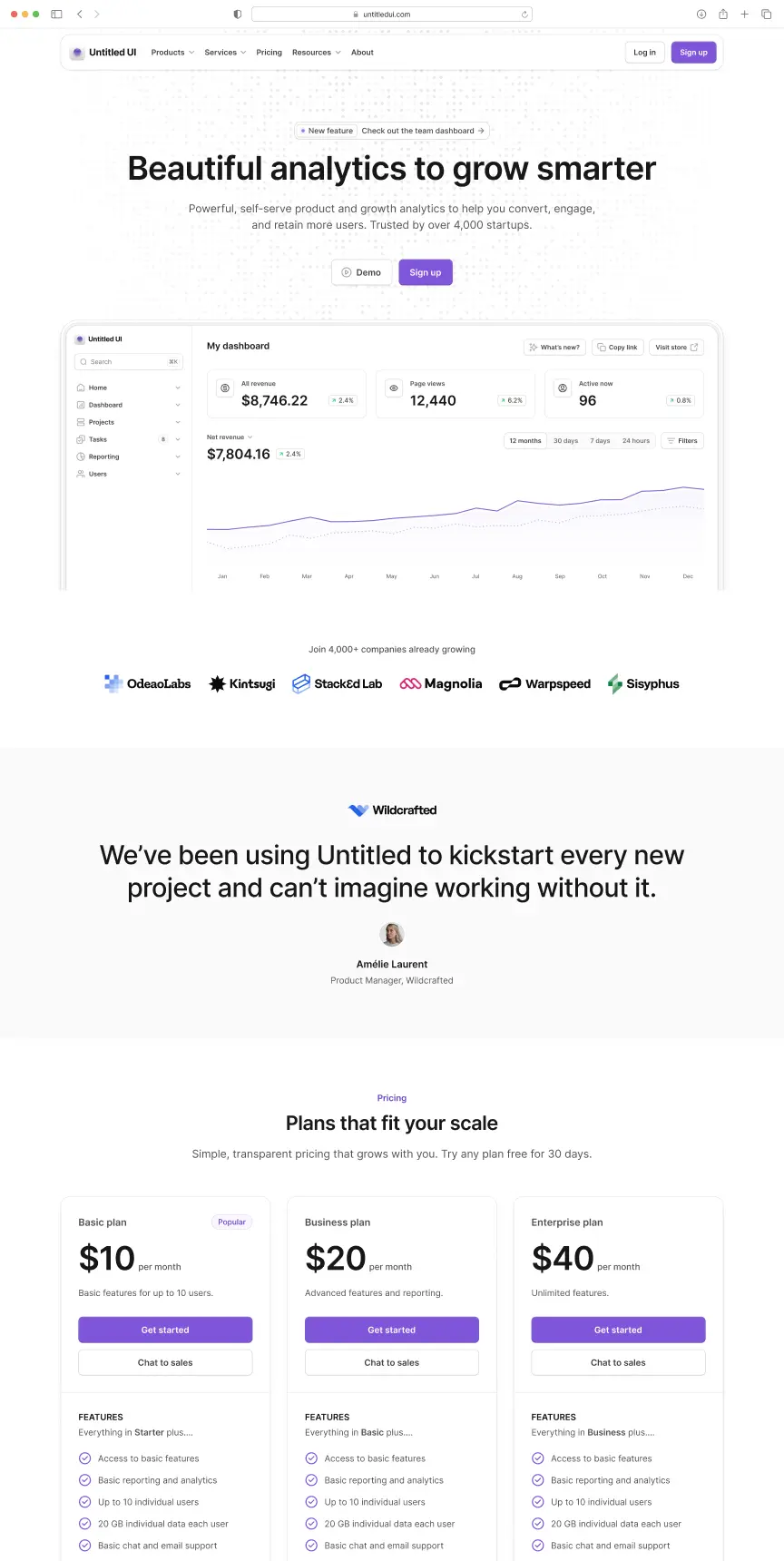
Task: Open the Pricing menu item
Action: click(269, 52)
